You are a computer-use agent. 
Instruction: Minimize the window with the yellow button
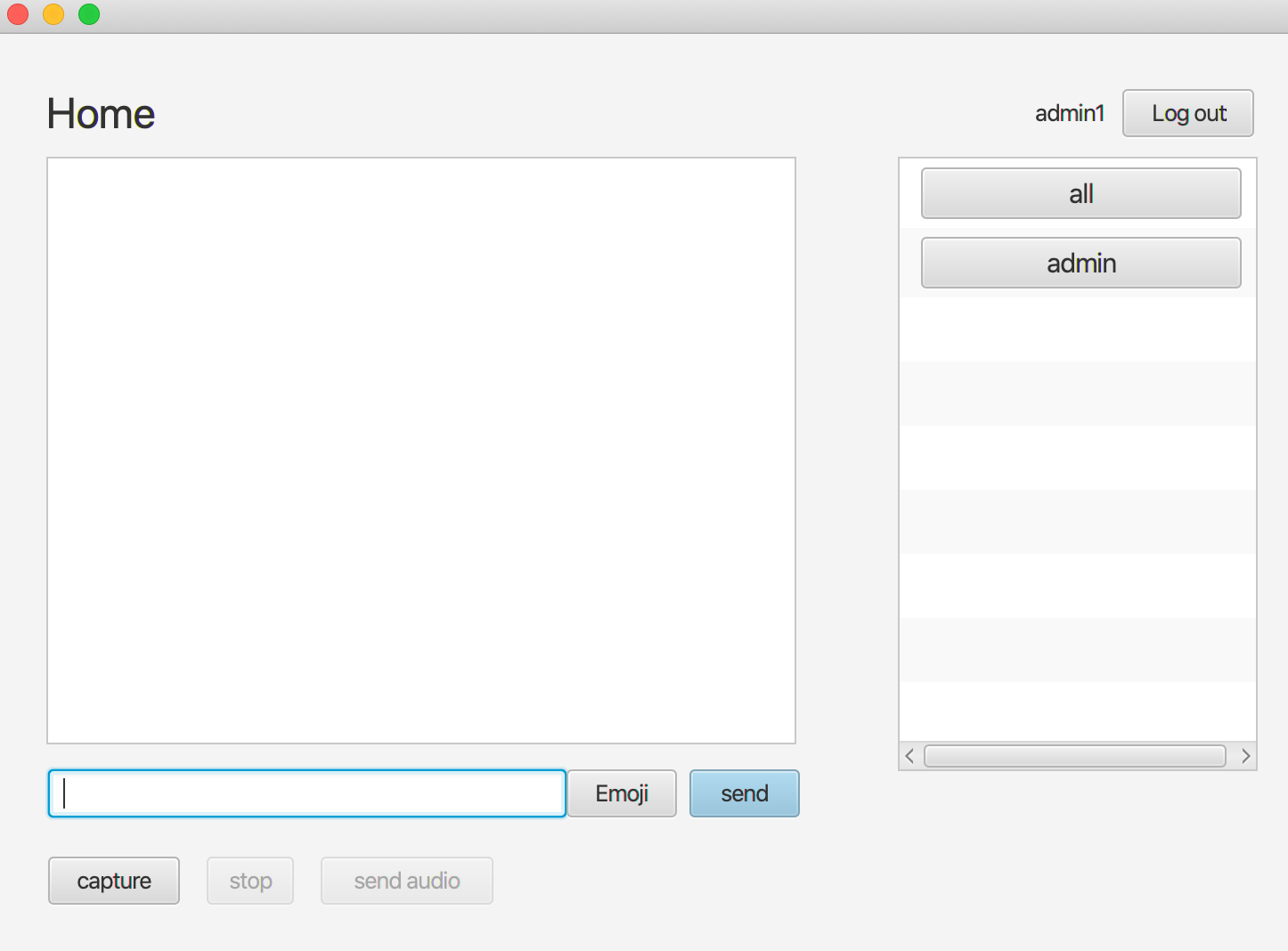coord(53,14)
